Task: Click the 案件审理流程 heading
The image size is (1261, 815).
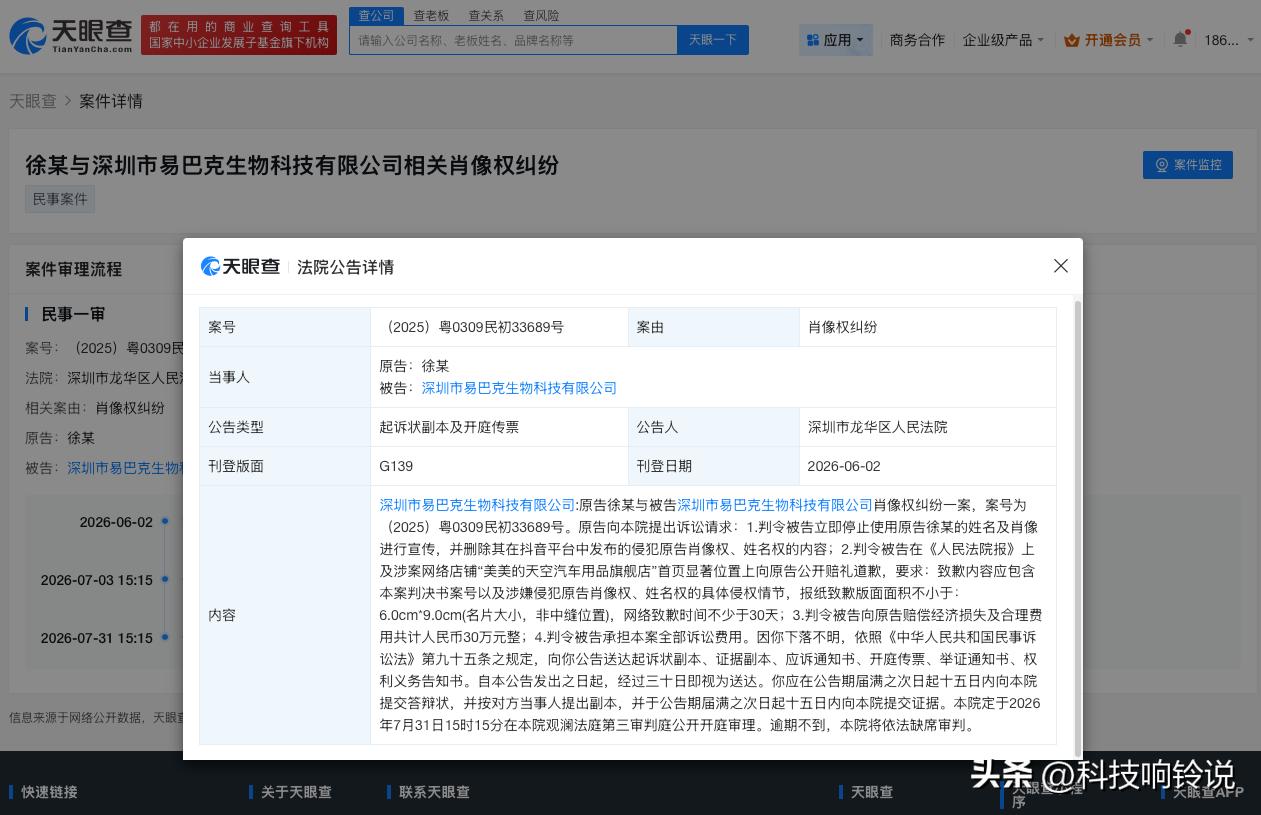Action: [73, 269]
